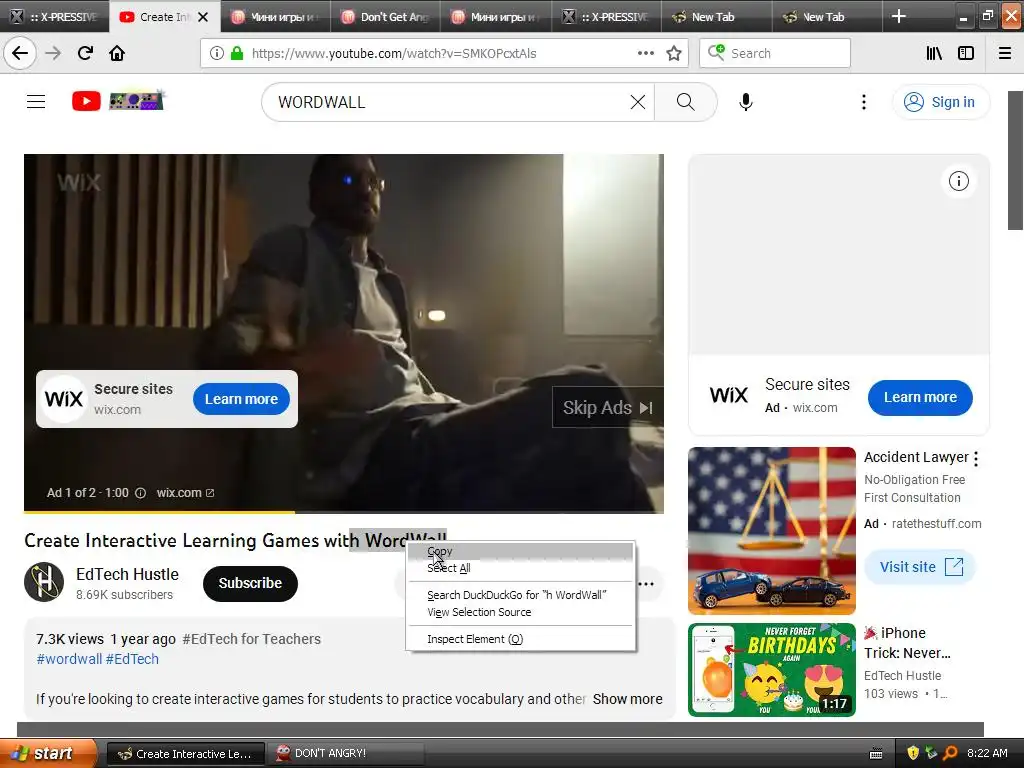Choose View Selection Source

pyautogui.click(x=520, y=612)
